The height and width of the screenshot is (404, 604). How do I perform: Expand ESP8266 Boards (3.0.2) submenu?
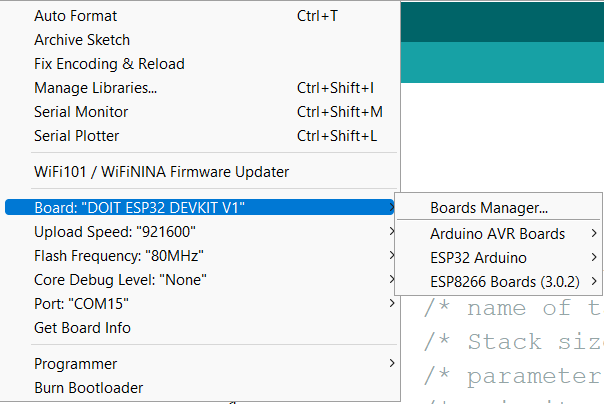(498, 282)
